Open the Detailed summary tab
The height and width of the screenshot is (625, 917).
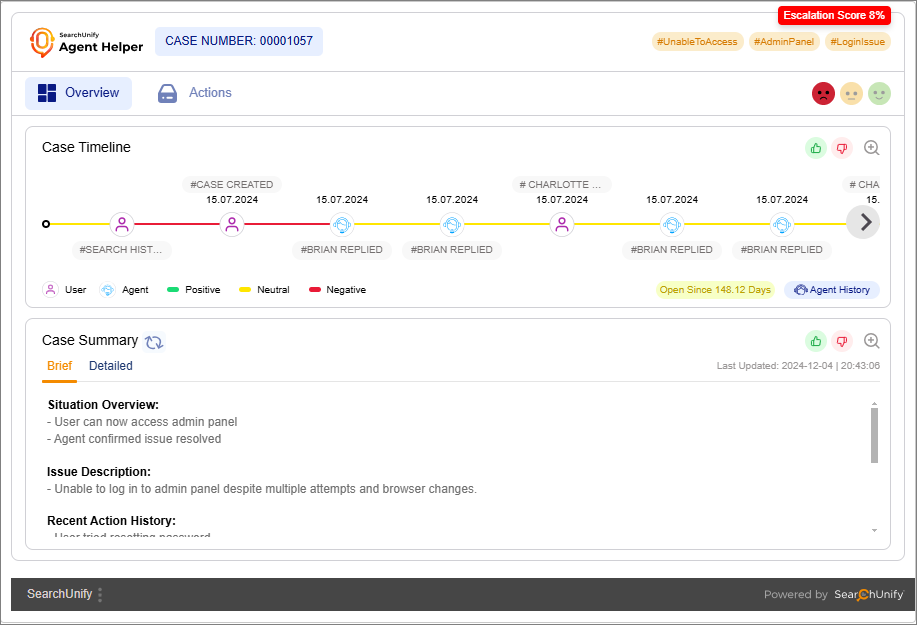[111, 366]
